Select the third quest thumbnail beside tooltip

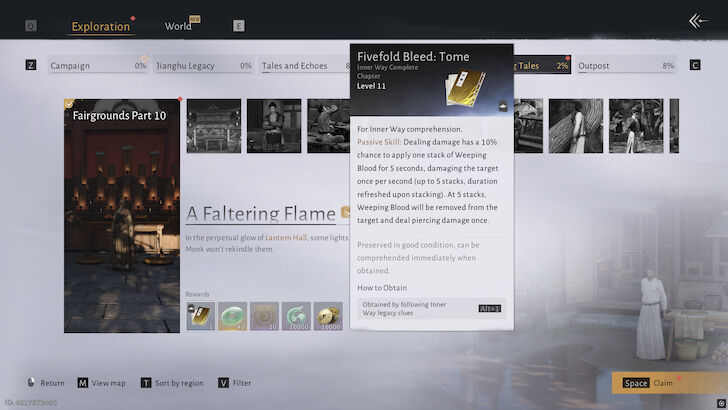click(x=329, y=126)
